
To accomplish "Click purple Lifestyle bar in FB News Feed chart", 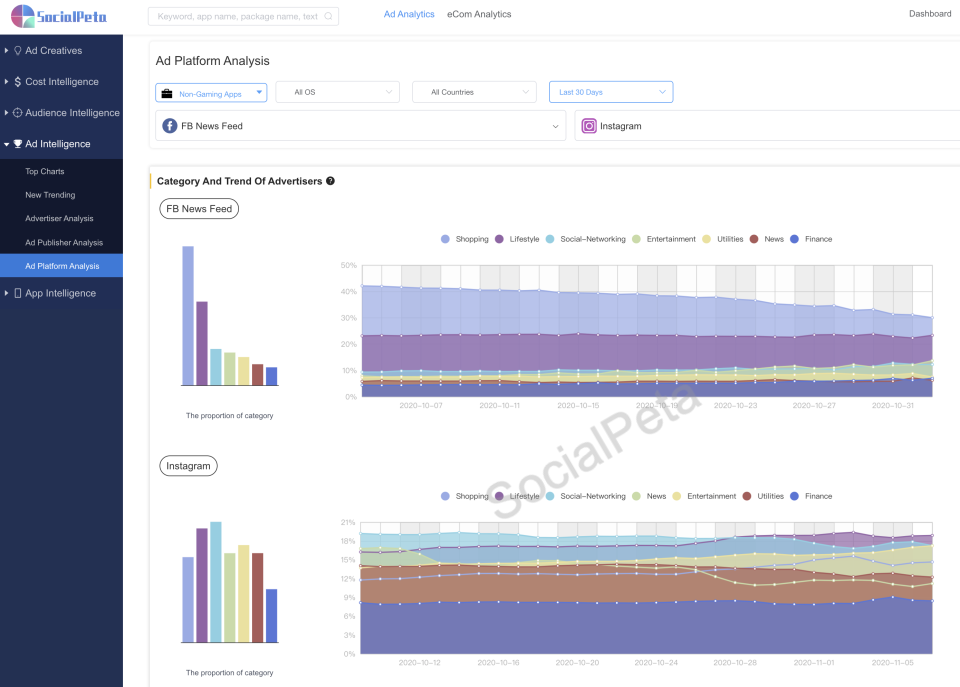I will pos(202,343).
